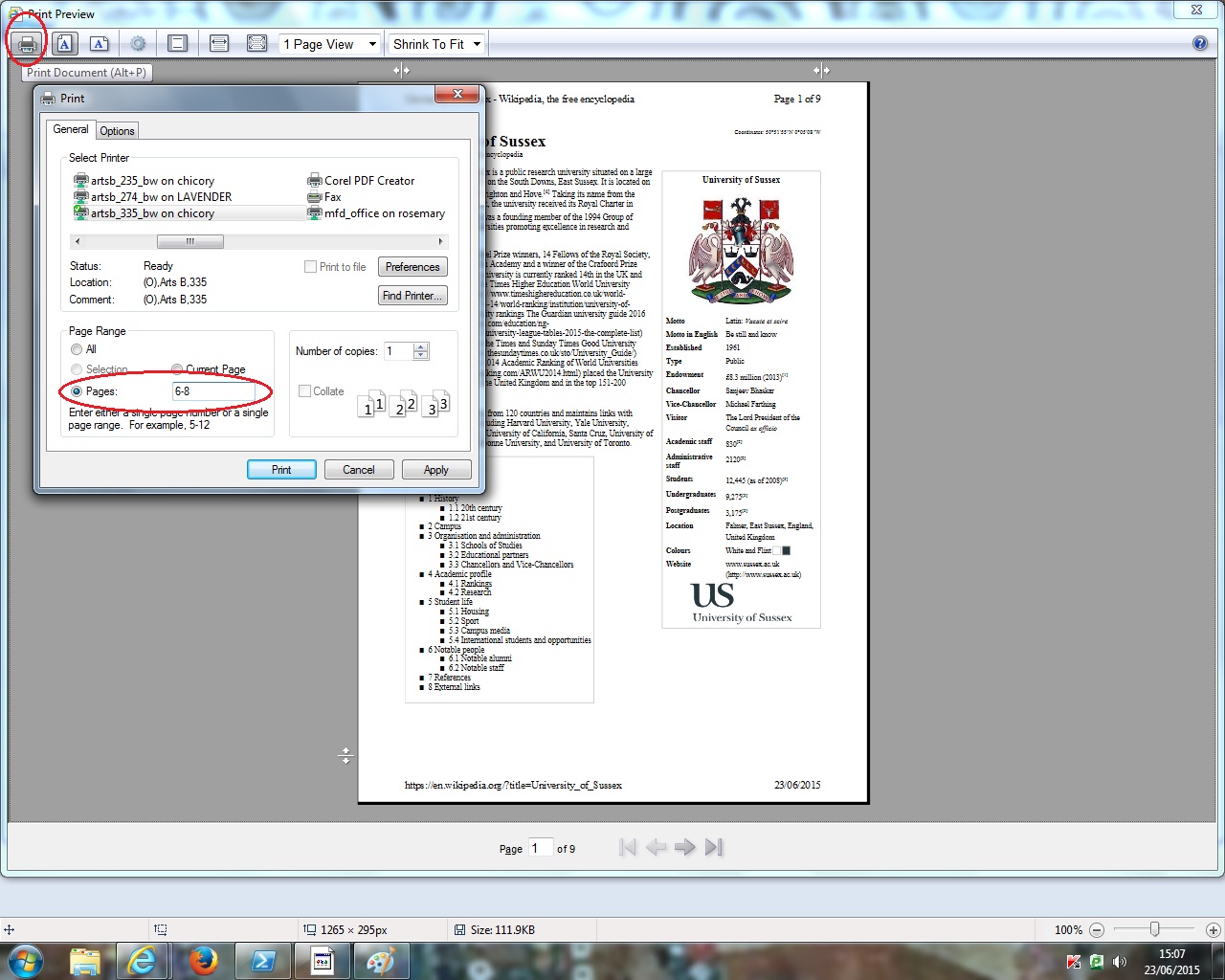Toggle headers and footers icon
The image size is (1225, 980).
tap(177, 44)
